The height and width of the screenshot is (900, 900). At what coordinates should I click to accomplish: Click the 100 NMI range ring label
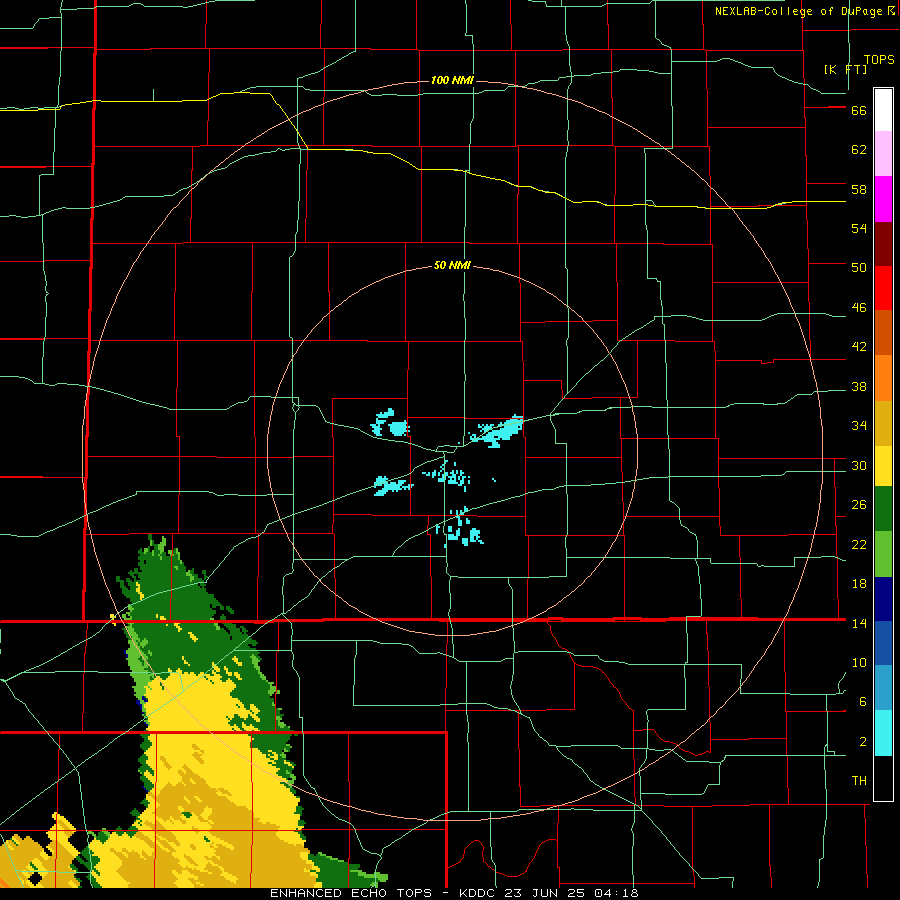(x=452, y=80)
